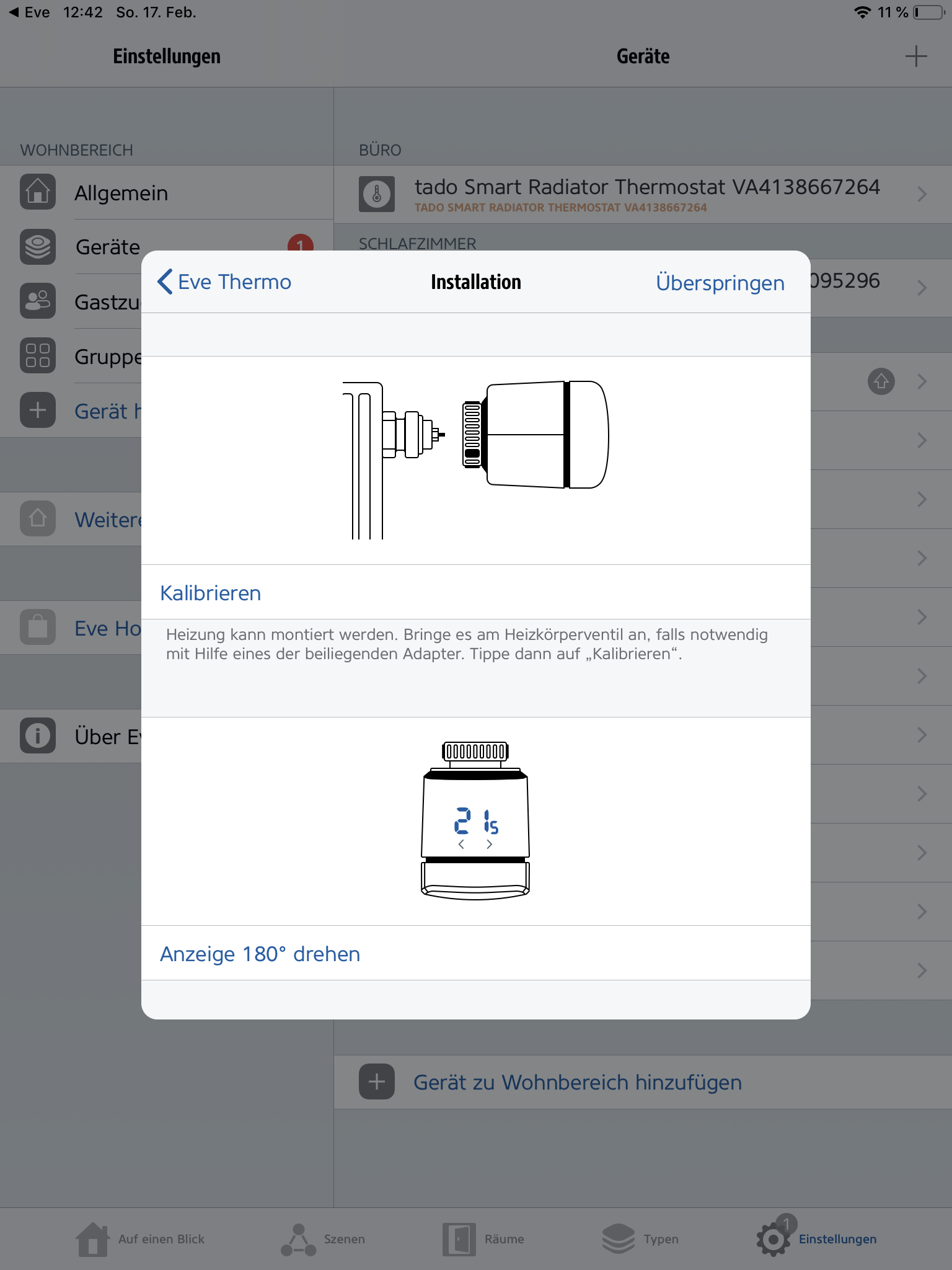
Task: Tap the thermostat display illustration
Action: (475, 821)
